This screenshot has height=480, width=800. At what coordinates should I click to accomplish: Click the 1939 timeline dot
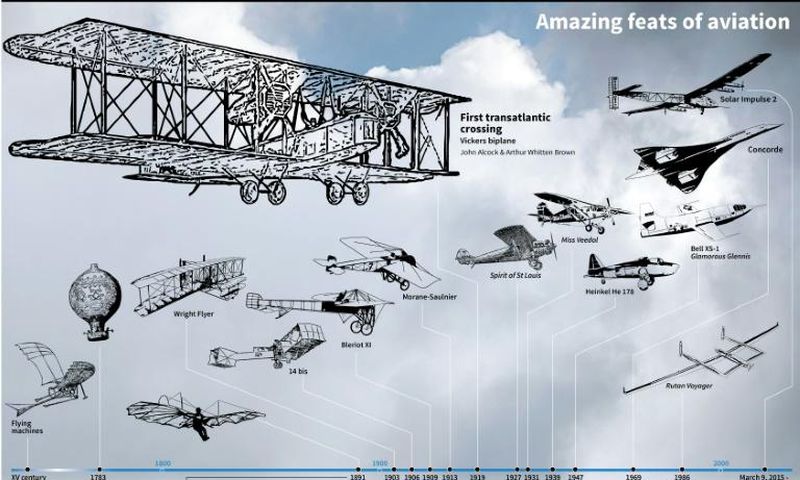coord(553,469)
